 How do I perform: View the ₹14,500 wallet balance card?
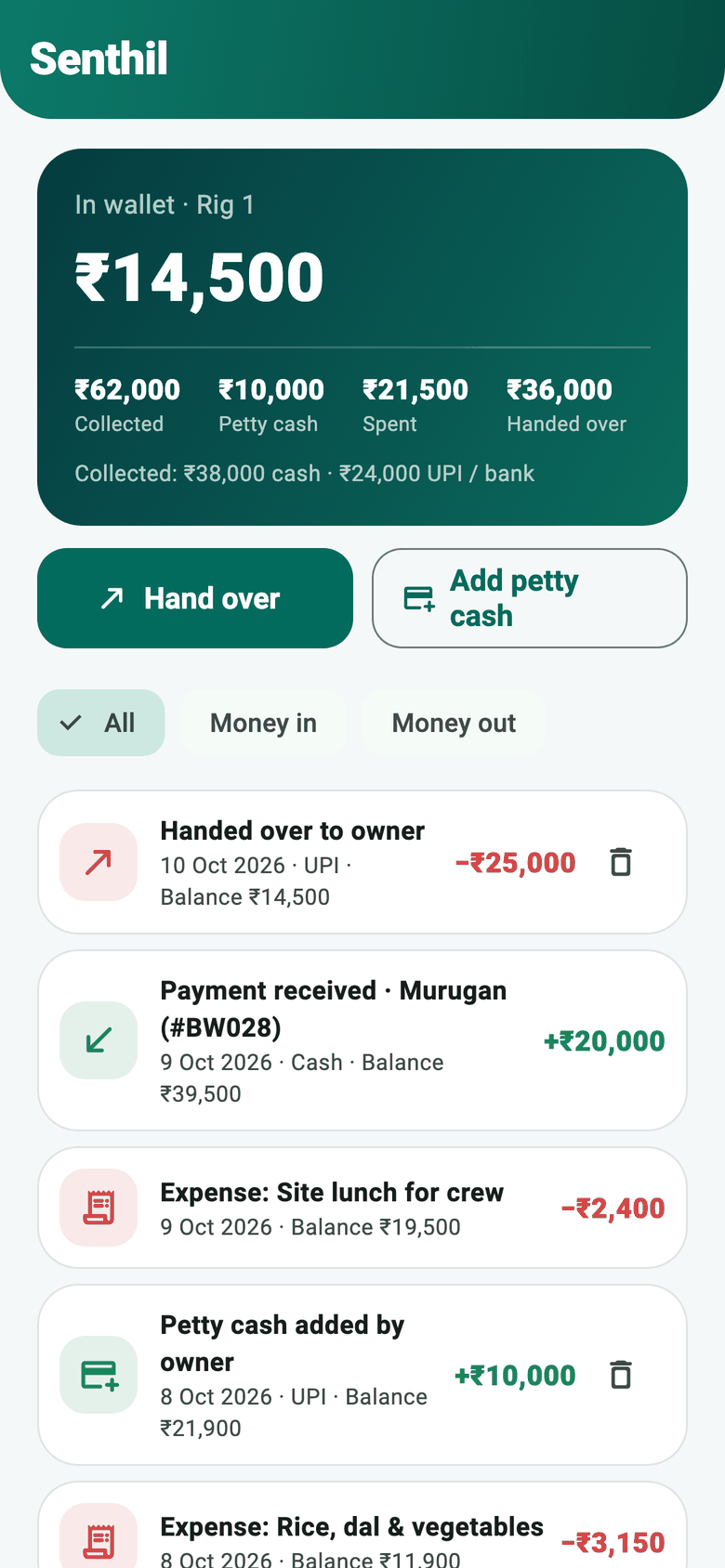tap(362, 337)
